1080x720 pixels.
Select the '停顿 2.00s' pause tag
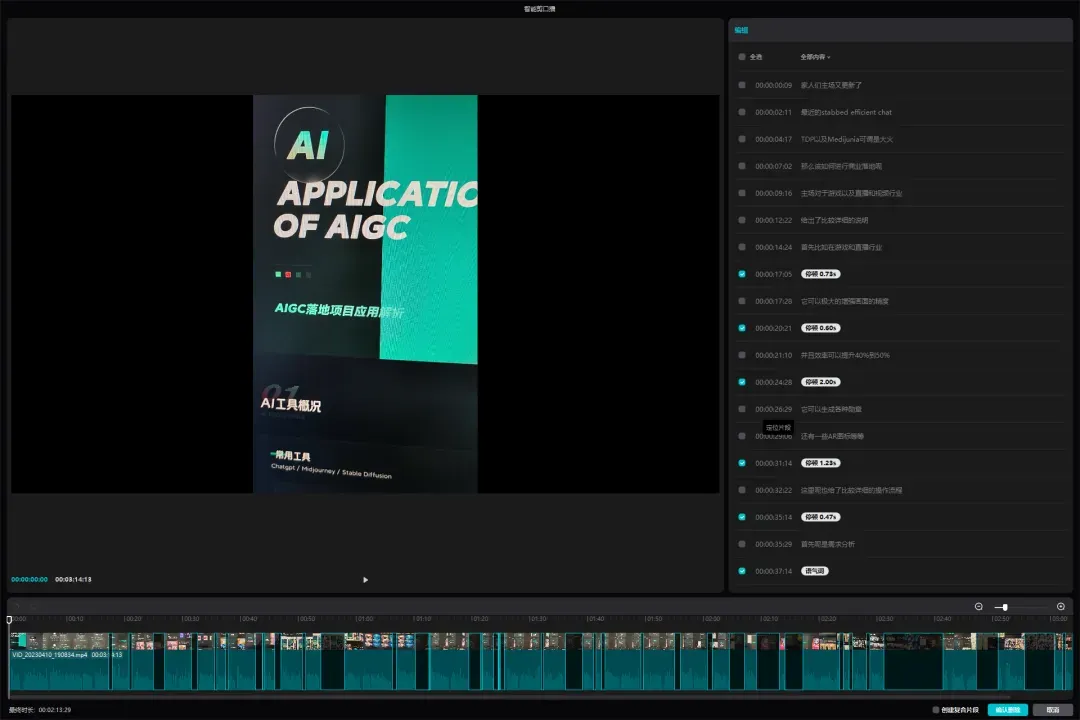pyautogui.click(x=820, y=382)
